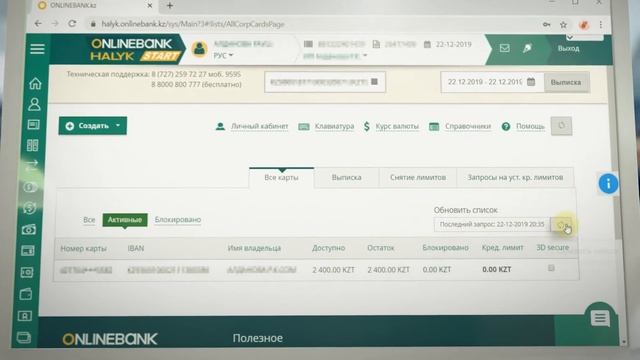Open the wallet sidebar icon
640x360 pixels.
[26, 294]
